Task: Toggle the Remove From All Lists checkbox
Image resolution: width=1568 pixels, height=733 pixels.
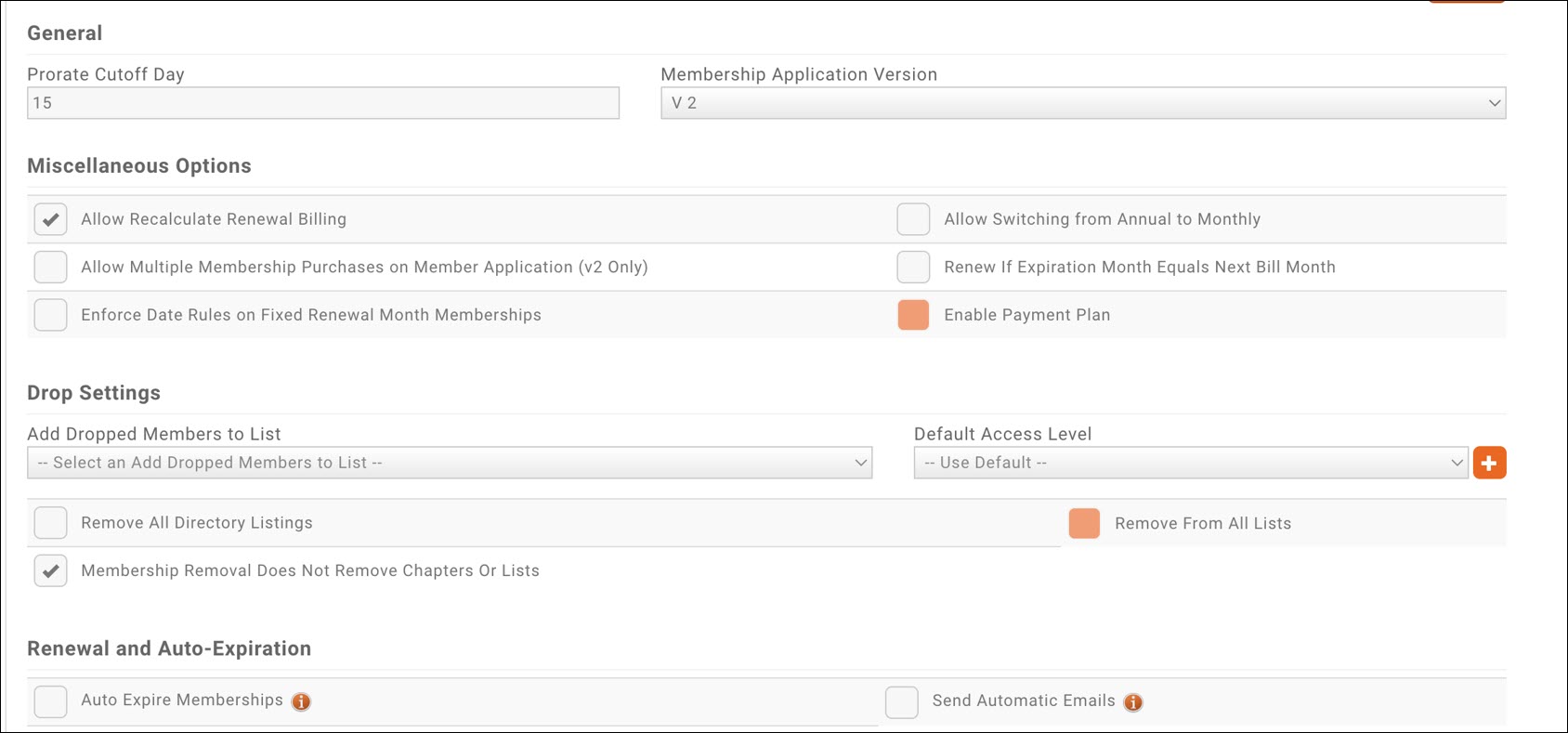Action: [1084, 524]
